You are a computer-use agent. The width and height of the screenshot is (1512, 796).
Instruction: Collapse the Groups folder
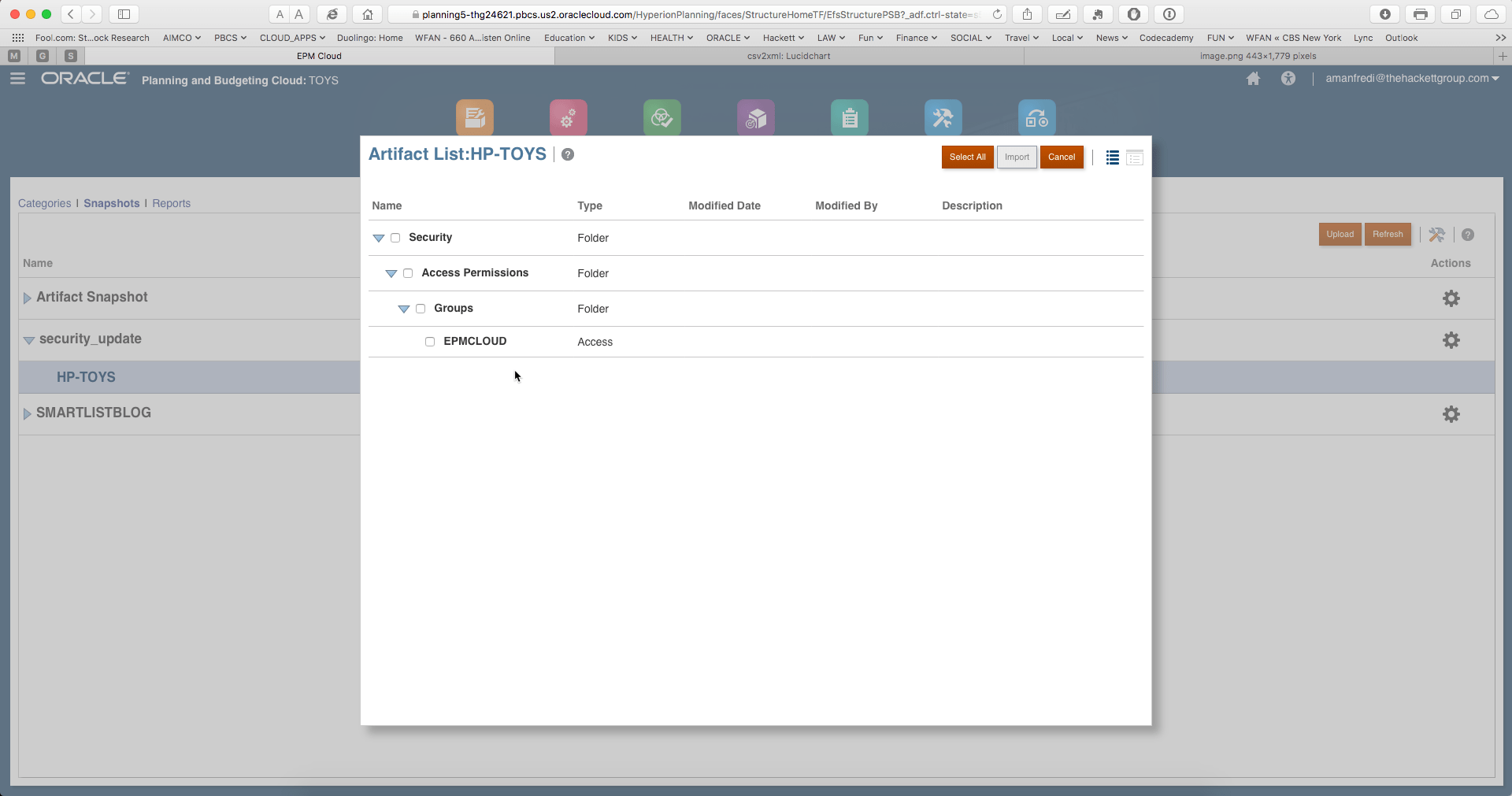(404, 309)
